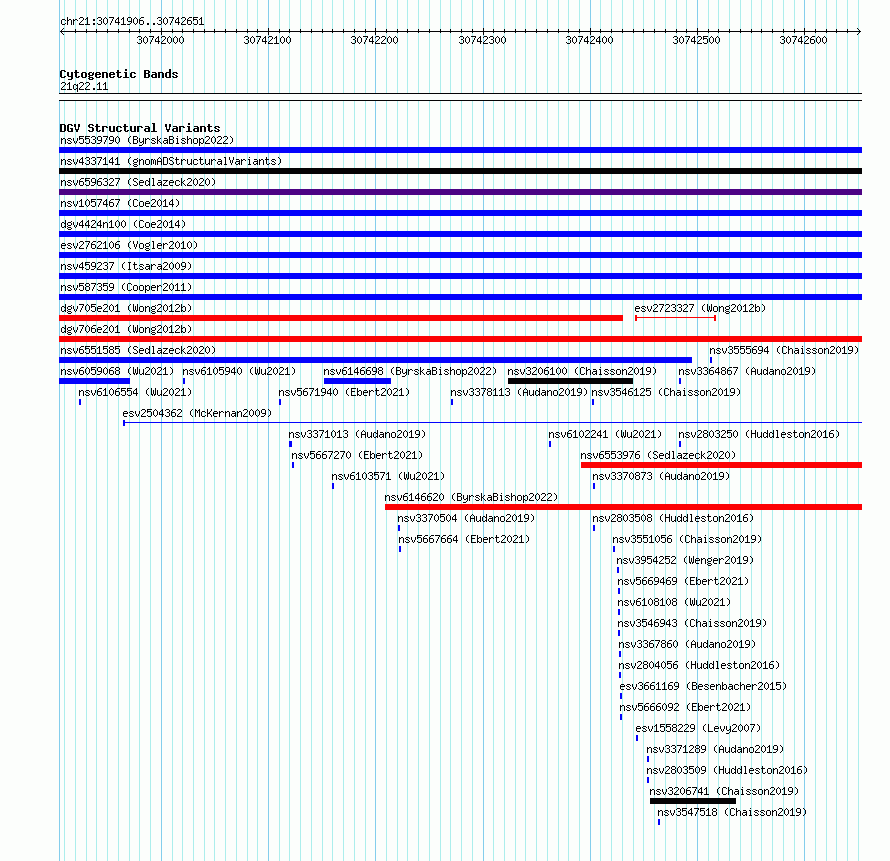Select nsv3378113 (Audano2019) label
The image size is (890, 861).
(x=519, y=392)
